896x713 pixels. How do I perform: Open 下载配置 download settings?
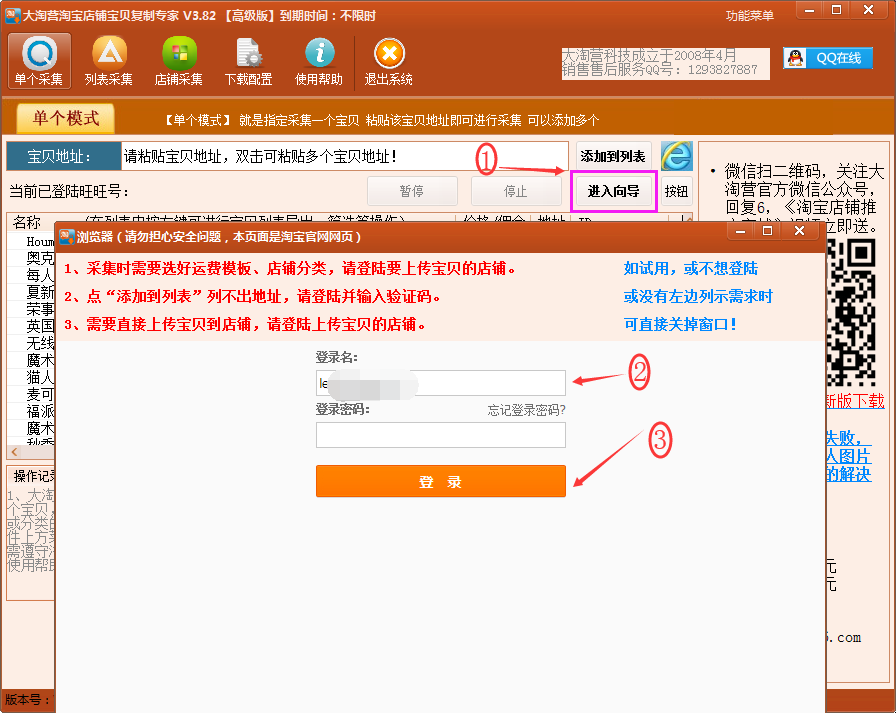[249, 61]
